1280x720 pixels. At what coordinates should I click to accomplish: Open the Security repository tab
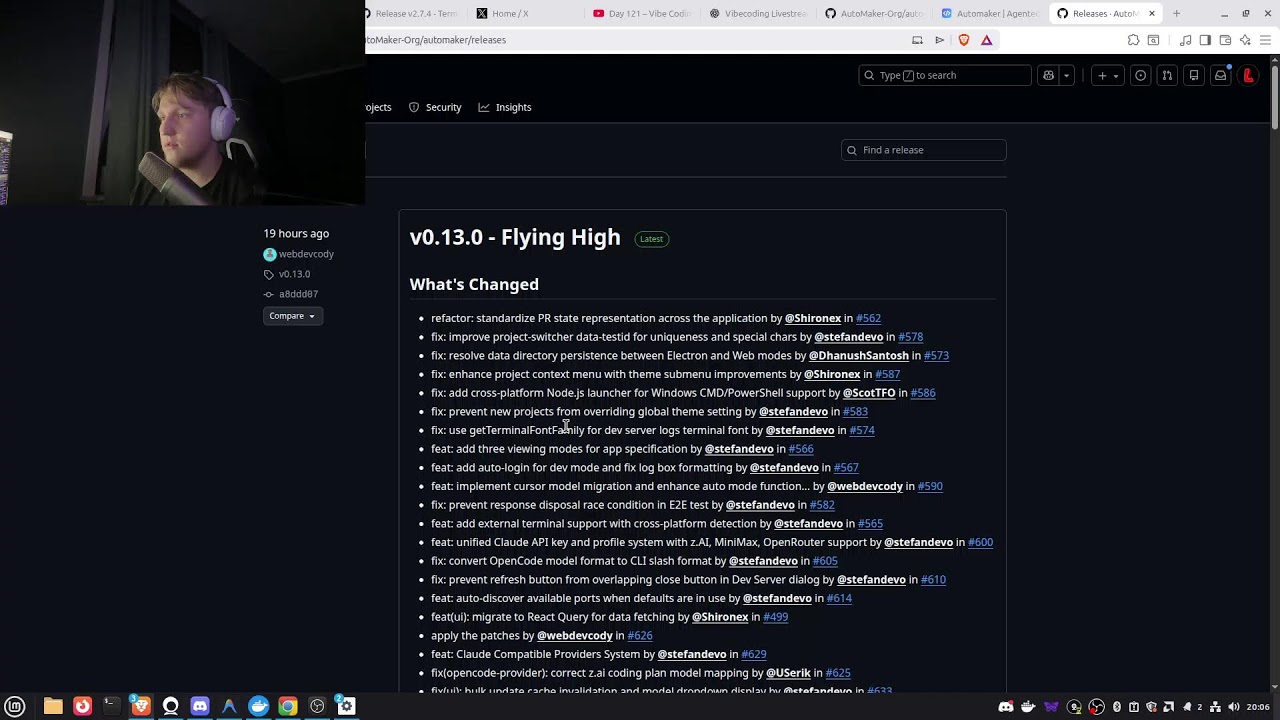coord(435,107)
